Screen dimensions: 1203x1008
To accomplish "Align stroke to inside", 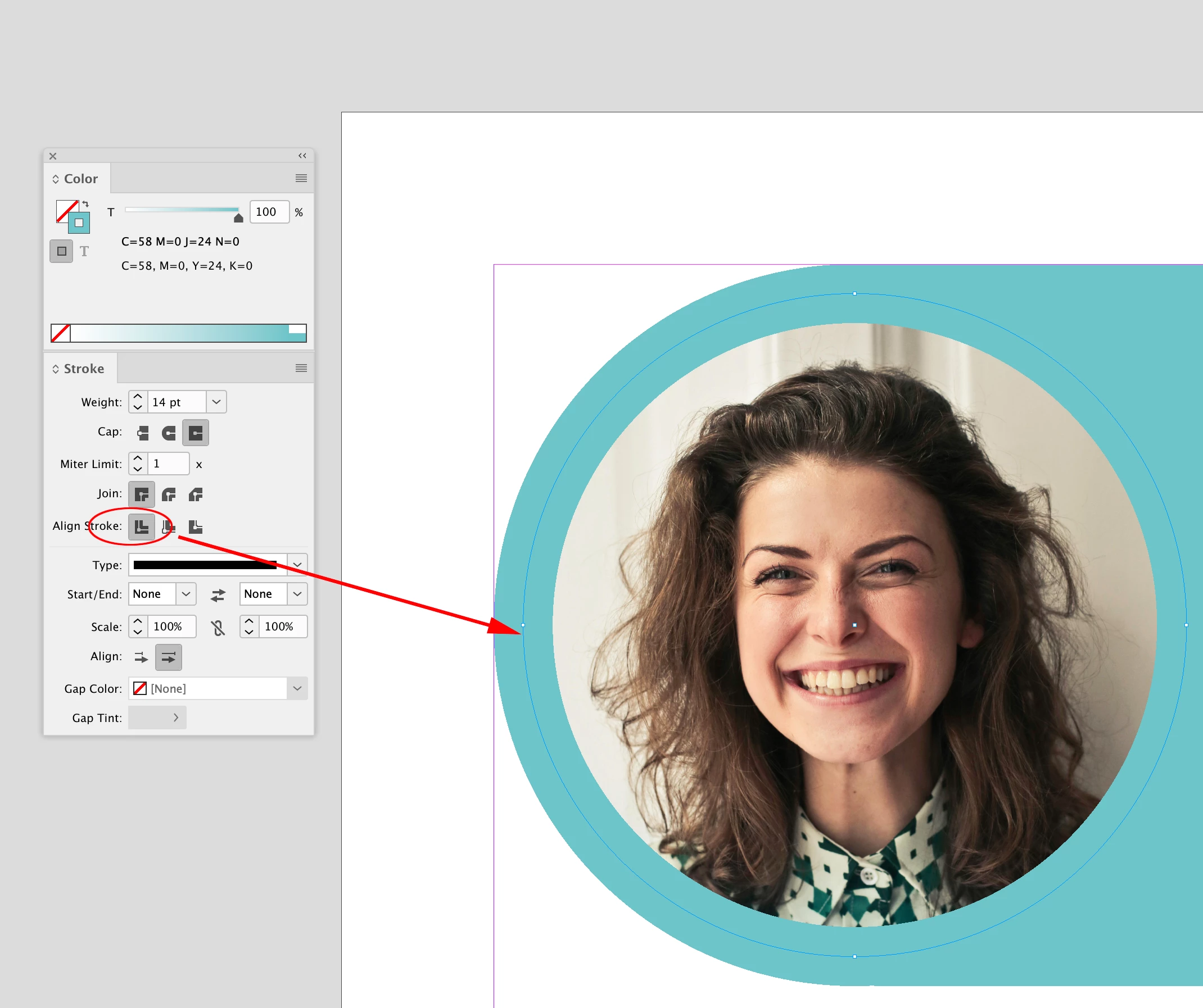I will (169, 526).
